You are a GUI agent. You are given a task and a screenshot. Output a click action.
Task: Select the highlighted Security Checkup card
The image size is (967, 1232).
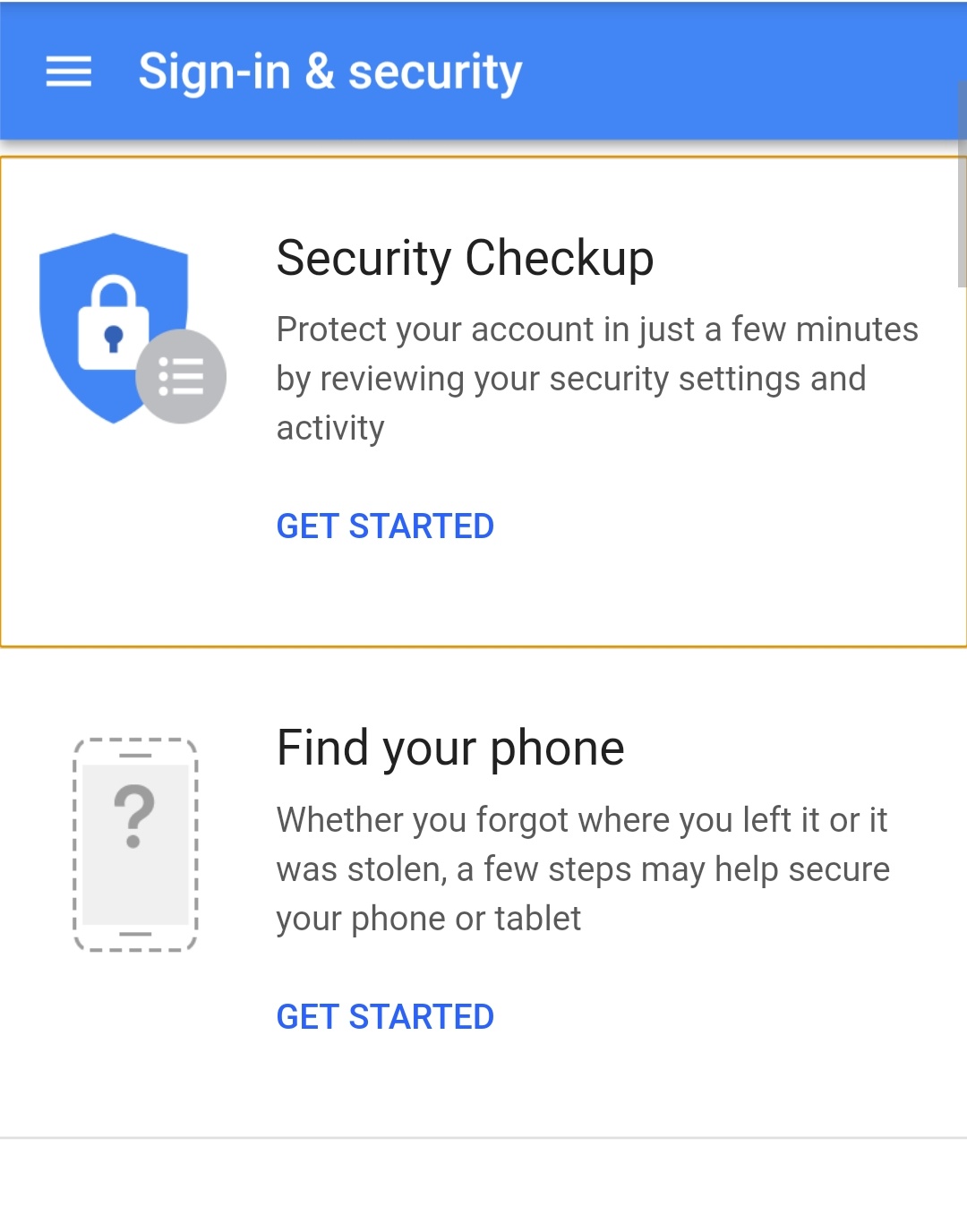point(483,402)
